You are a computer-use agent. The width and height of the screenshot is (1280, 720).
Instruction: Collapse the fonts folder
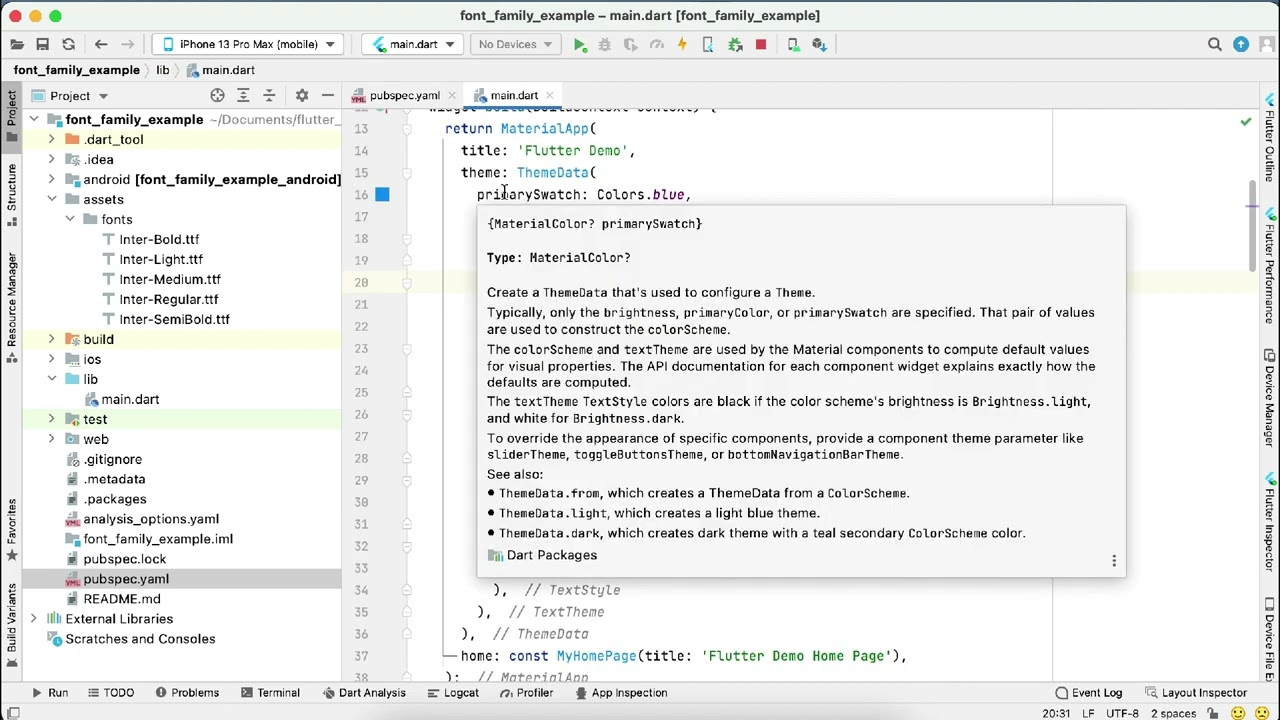point(70,219)
